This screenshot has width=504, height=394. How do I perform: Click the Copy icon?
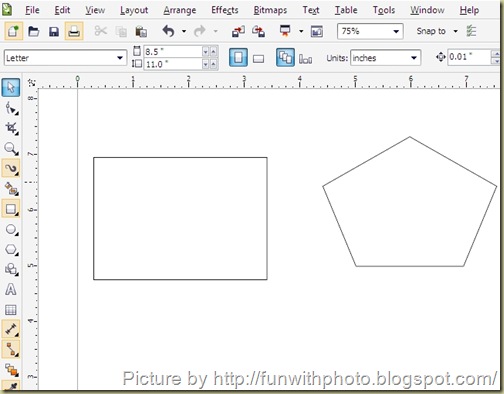(x=121, y=32)
